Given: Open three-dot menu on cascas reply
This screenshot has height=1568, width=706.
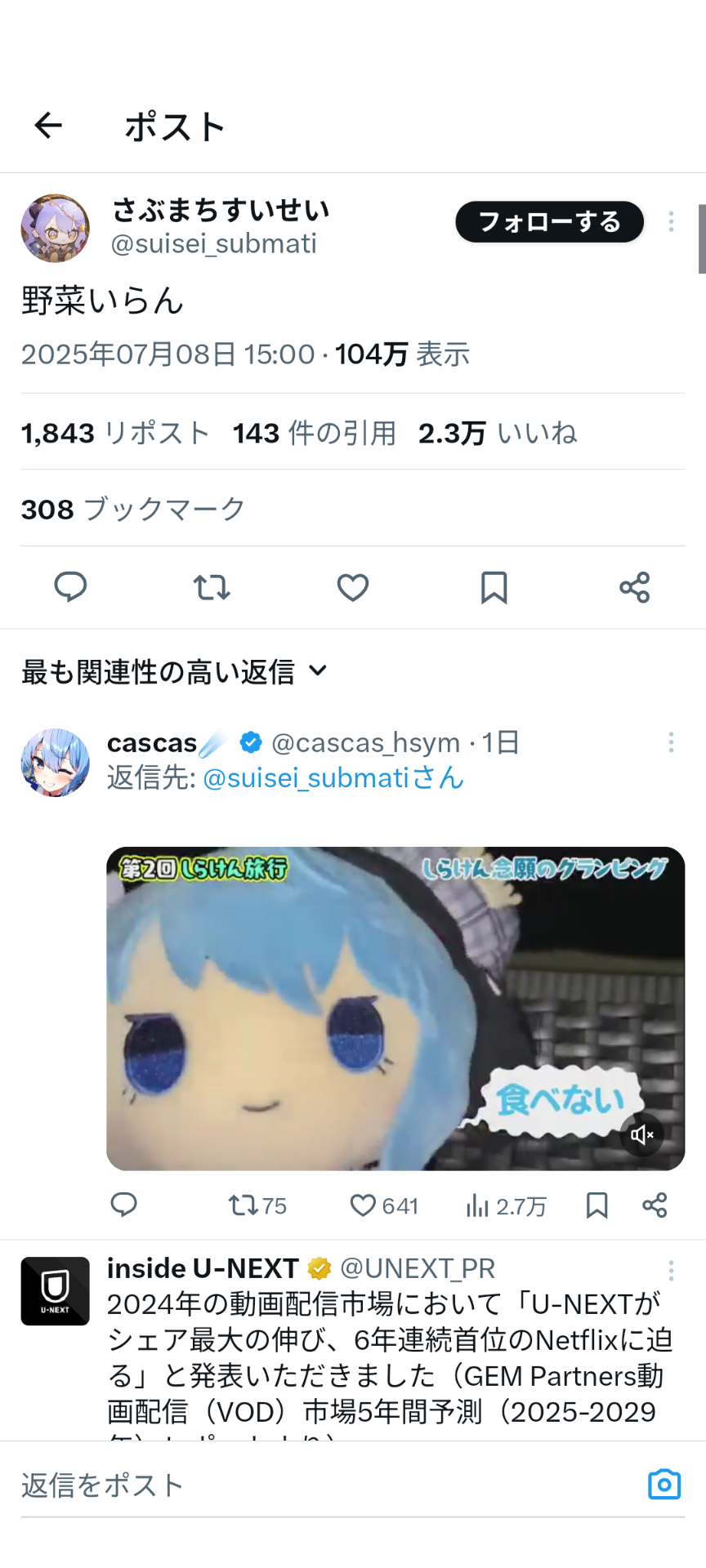Looking at the screenshot, I should [671, 742].
